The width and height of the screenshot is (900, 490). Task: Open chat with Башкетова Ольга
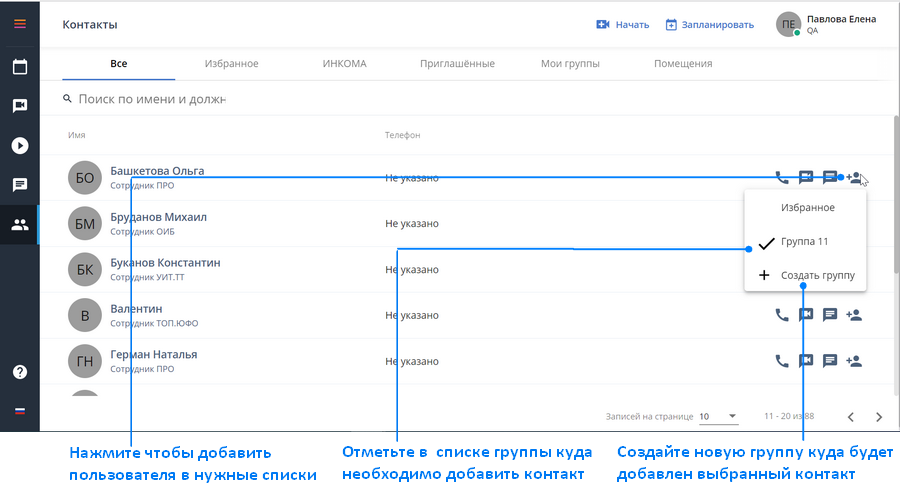(x=830, y=177)
